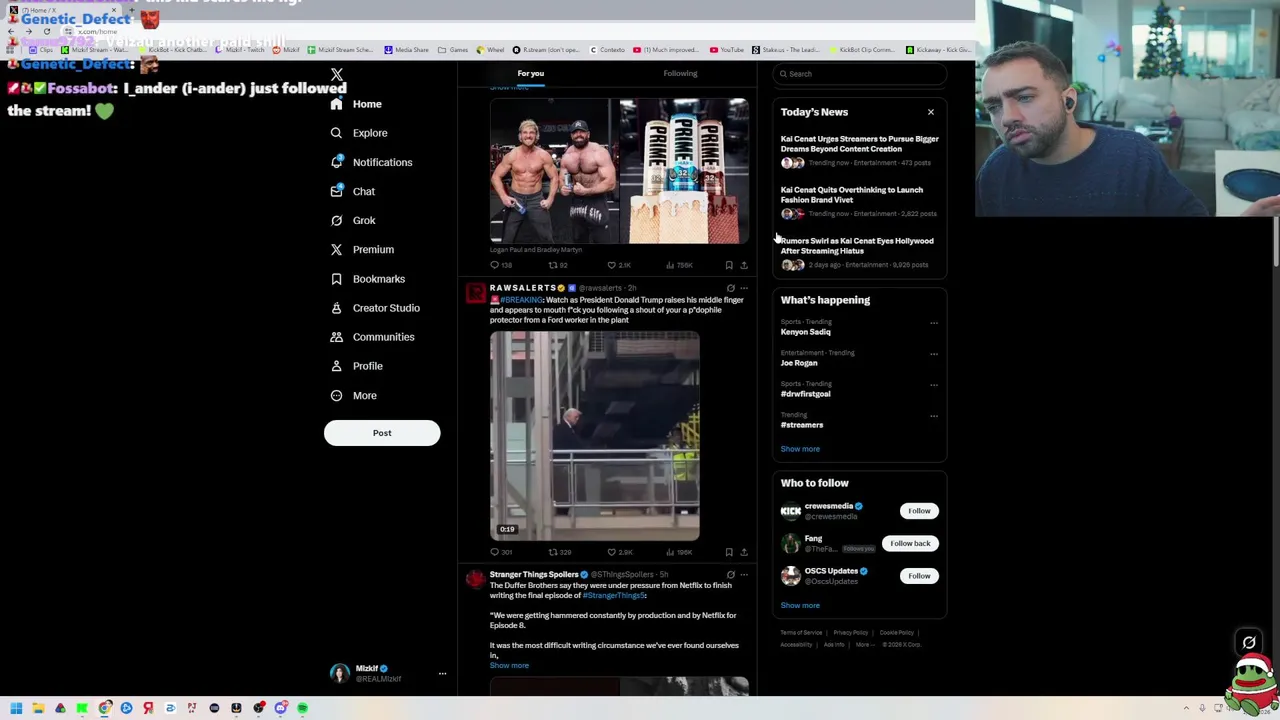Reply to the rawsalerts Trump post

500,552
